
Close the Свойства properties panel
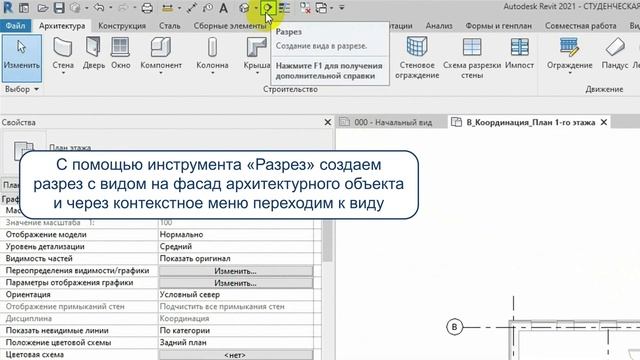pos(327,122)
